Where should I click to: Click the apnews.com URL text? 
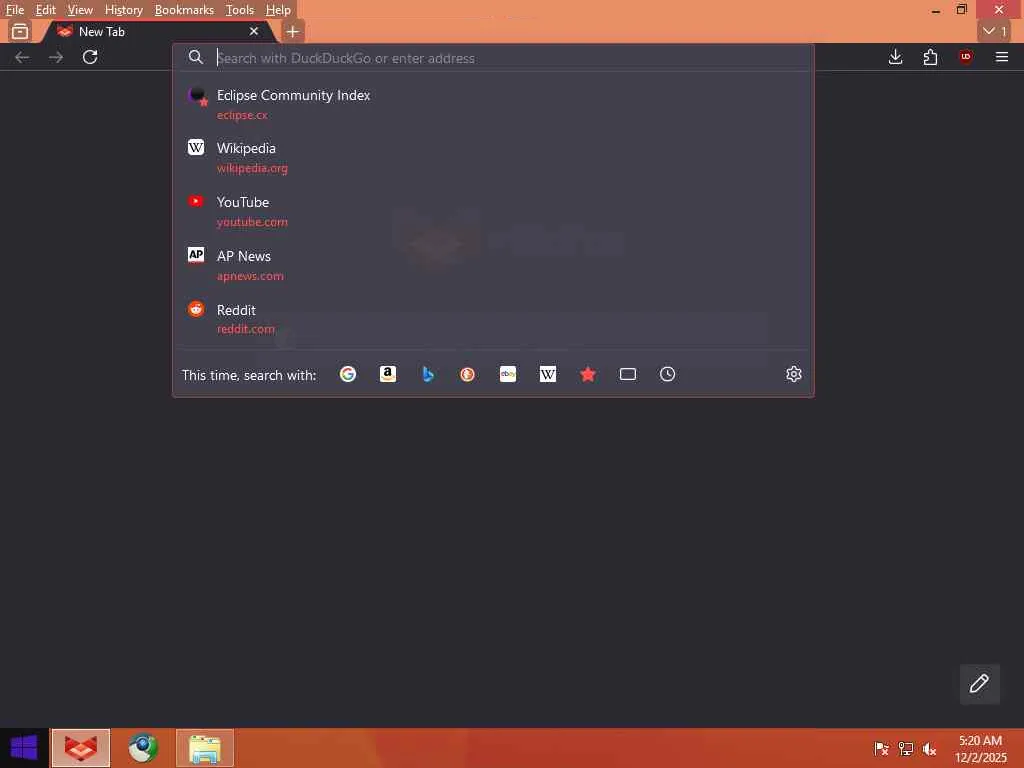click(250, 276)
